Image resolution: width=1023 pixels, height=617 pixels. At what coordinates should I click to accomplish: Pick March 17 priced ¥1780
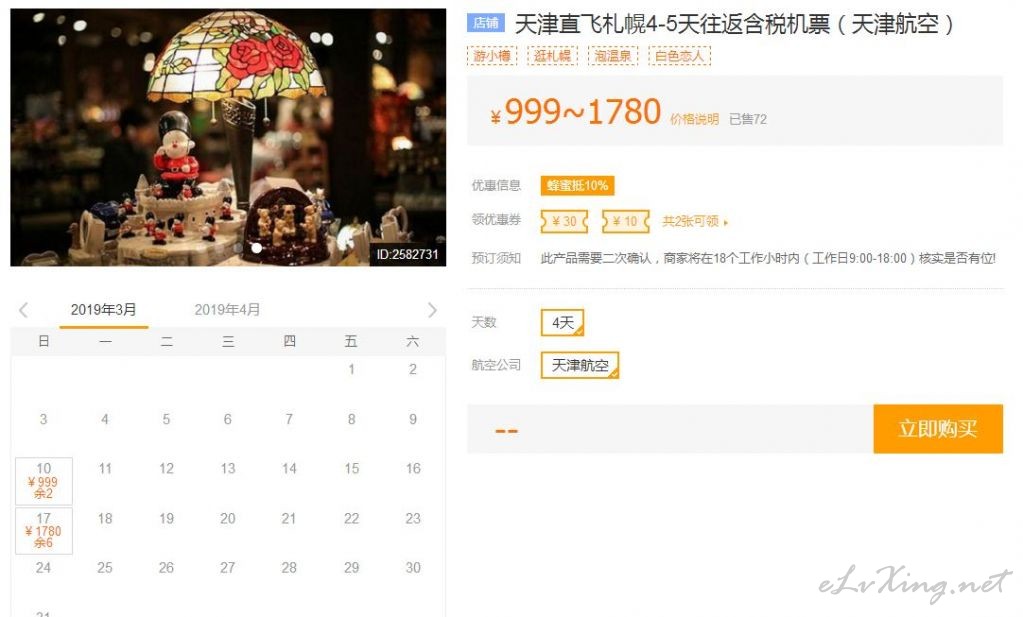click(x=44, y=530)
